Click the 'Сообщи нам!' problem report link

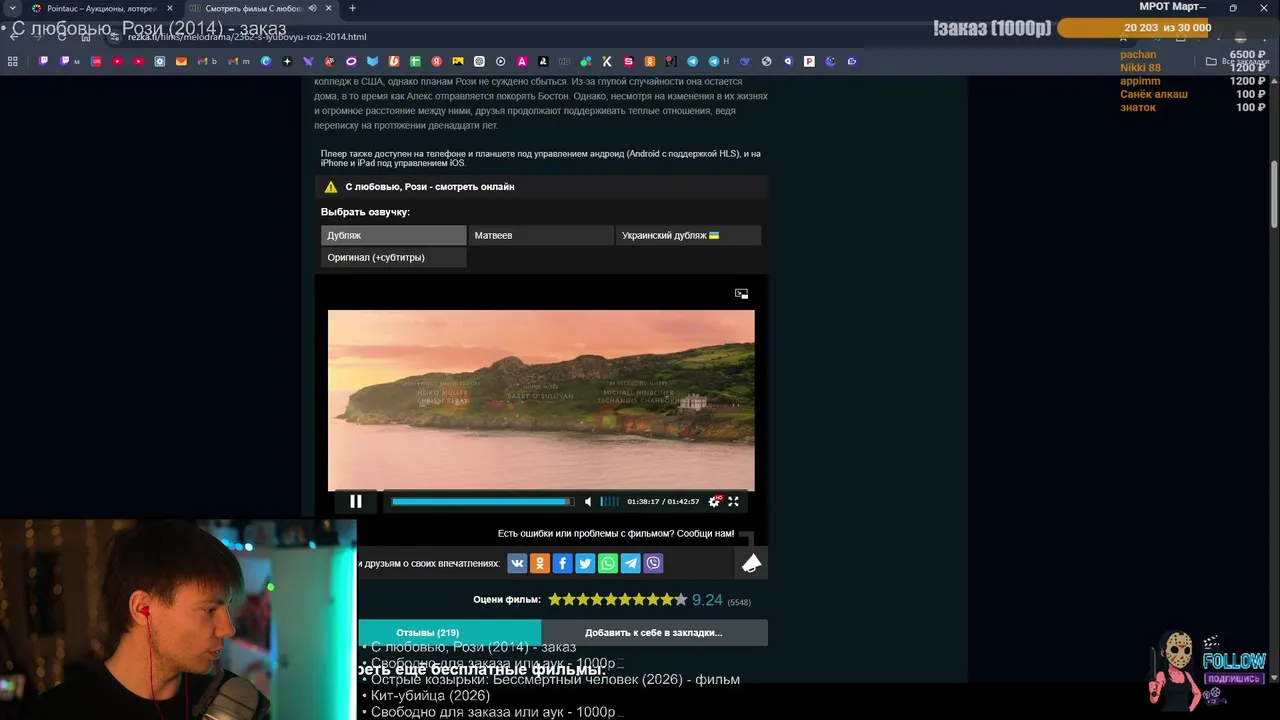coord(706,533)
